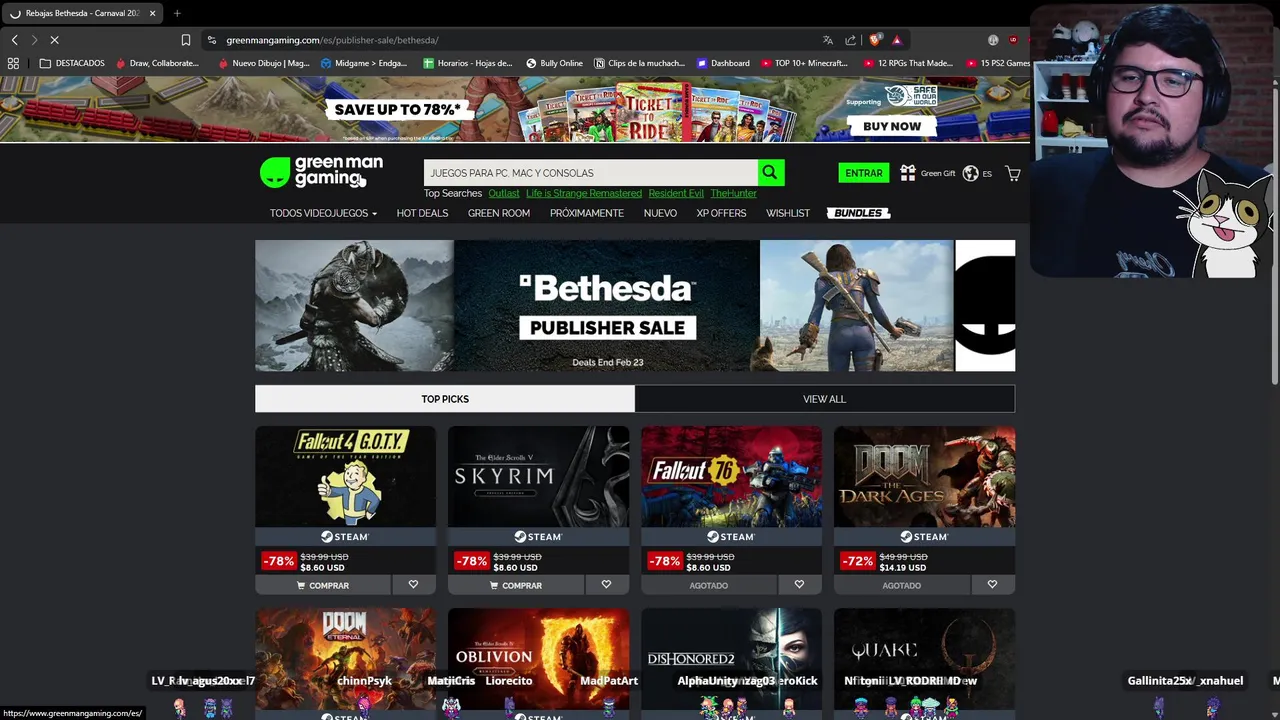Image resolution: width=1280 pixels, height=720 pixels.
Task: Click the Bethesda Publisher Sale banner
Action: 635,305
